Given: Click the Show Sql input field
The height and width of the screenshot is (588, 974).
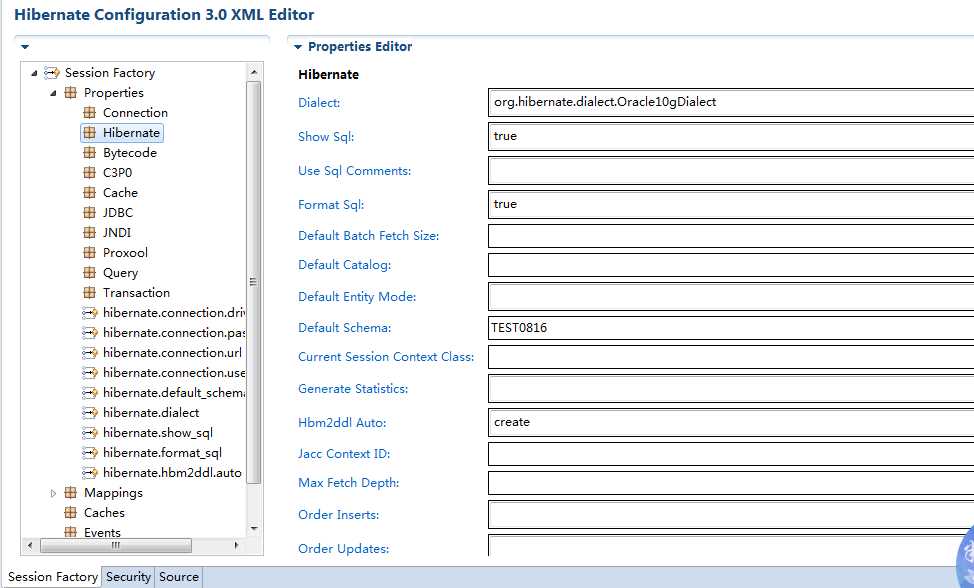Looking at the screenshot, I should coord(731,137).
